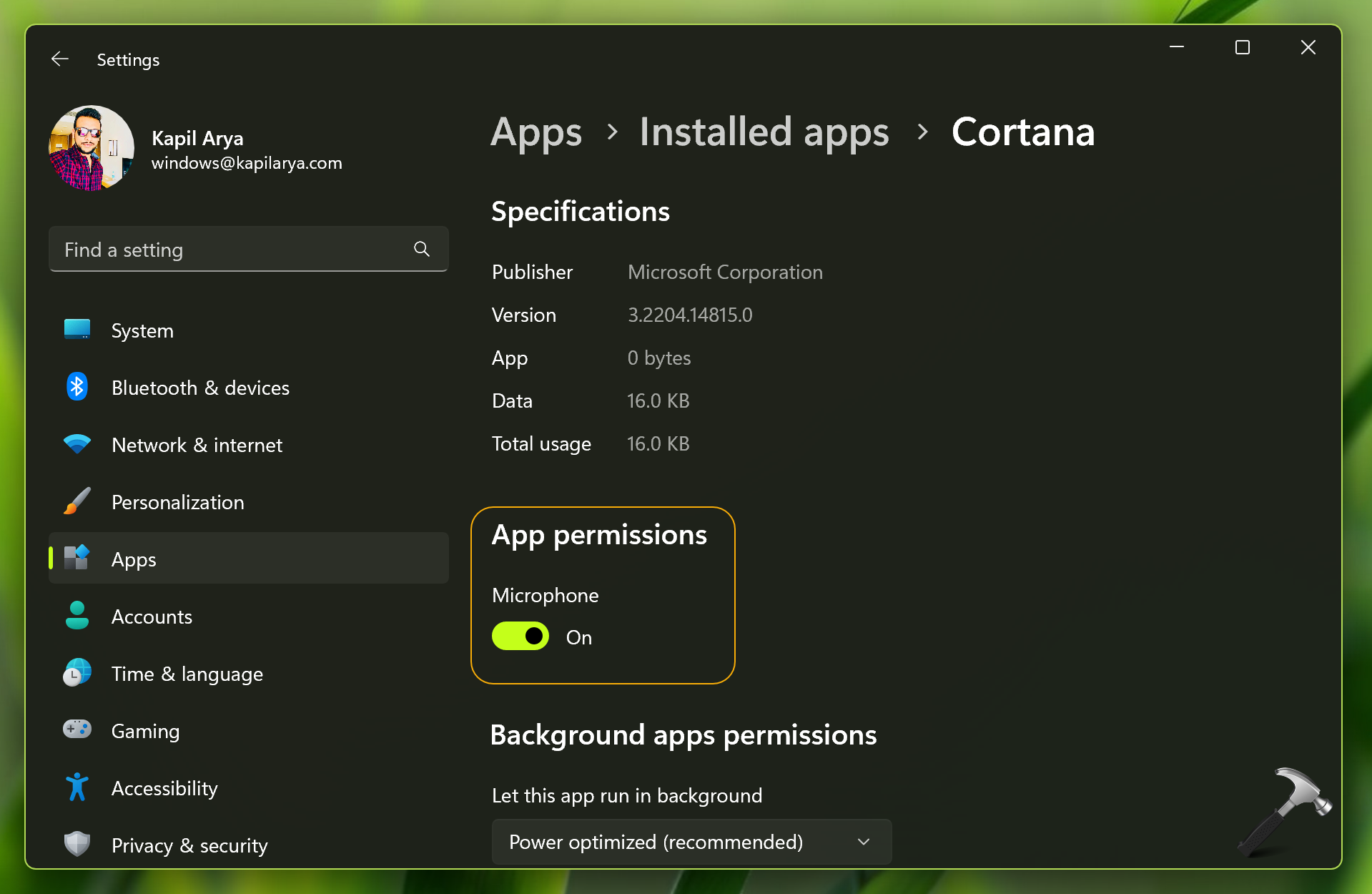Click the Bluetooth icon in sidebar
The height and width of the screenshot is (894, 1372).
point(77,387)
